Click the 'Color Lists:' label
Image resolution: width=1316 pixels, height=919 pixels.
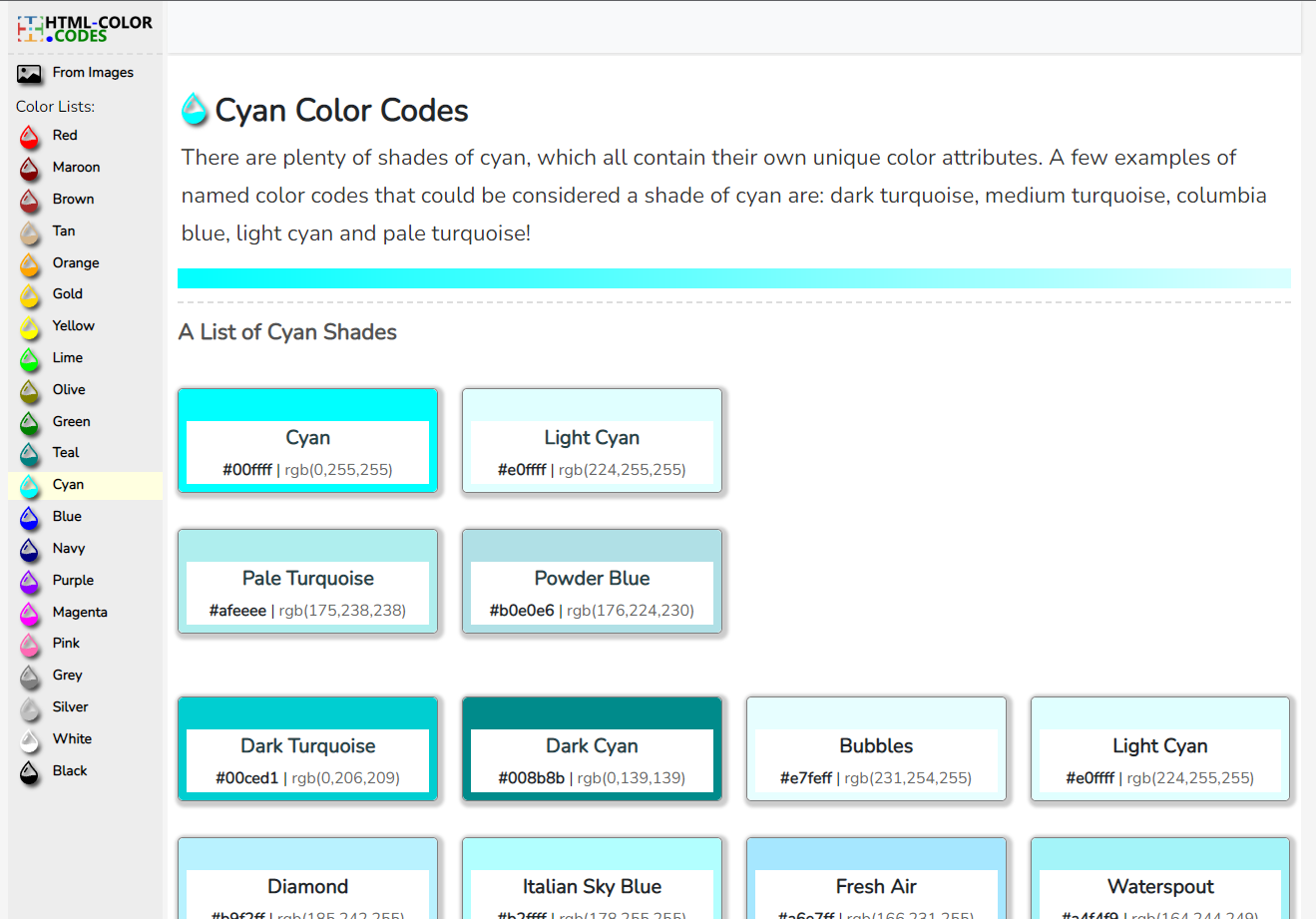pyautogui.click(x=55, y=107)
